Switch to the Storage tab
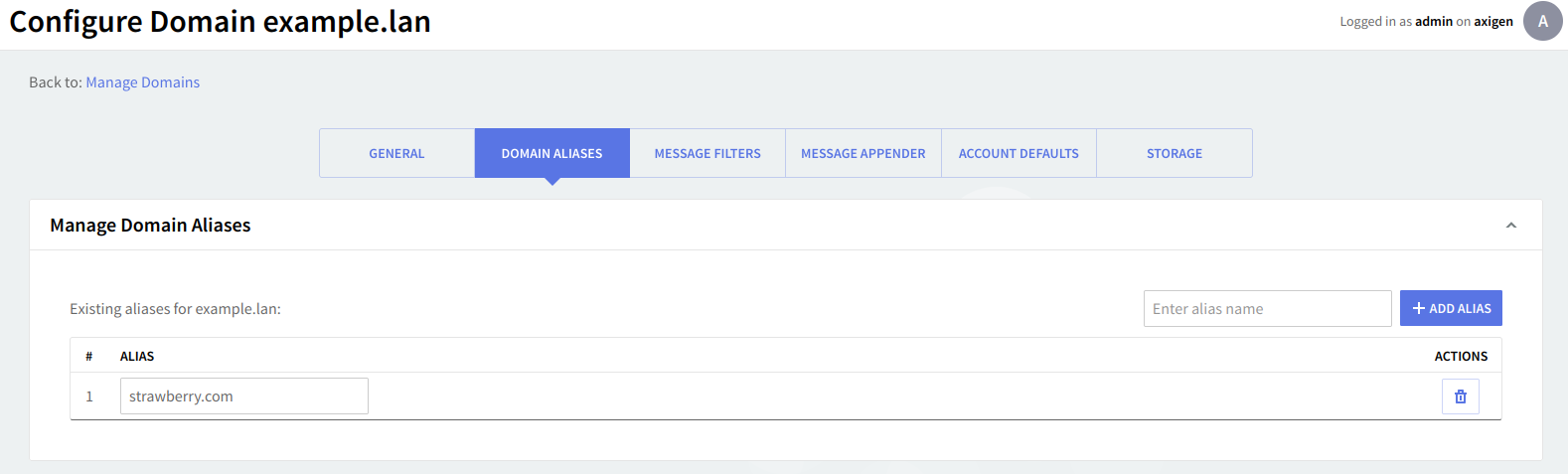The height and width of the screenshot is (474, 1568). pos(1174,153)
